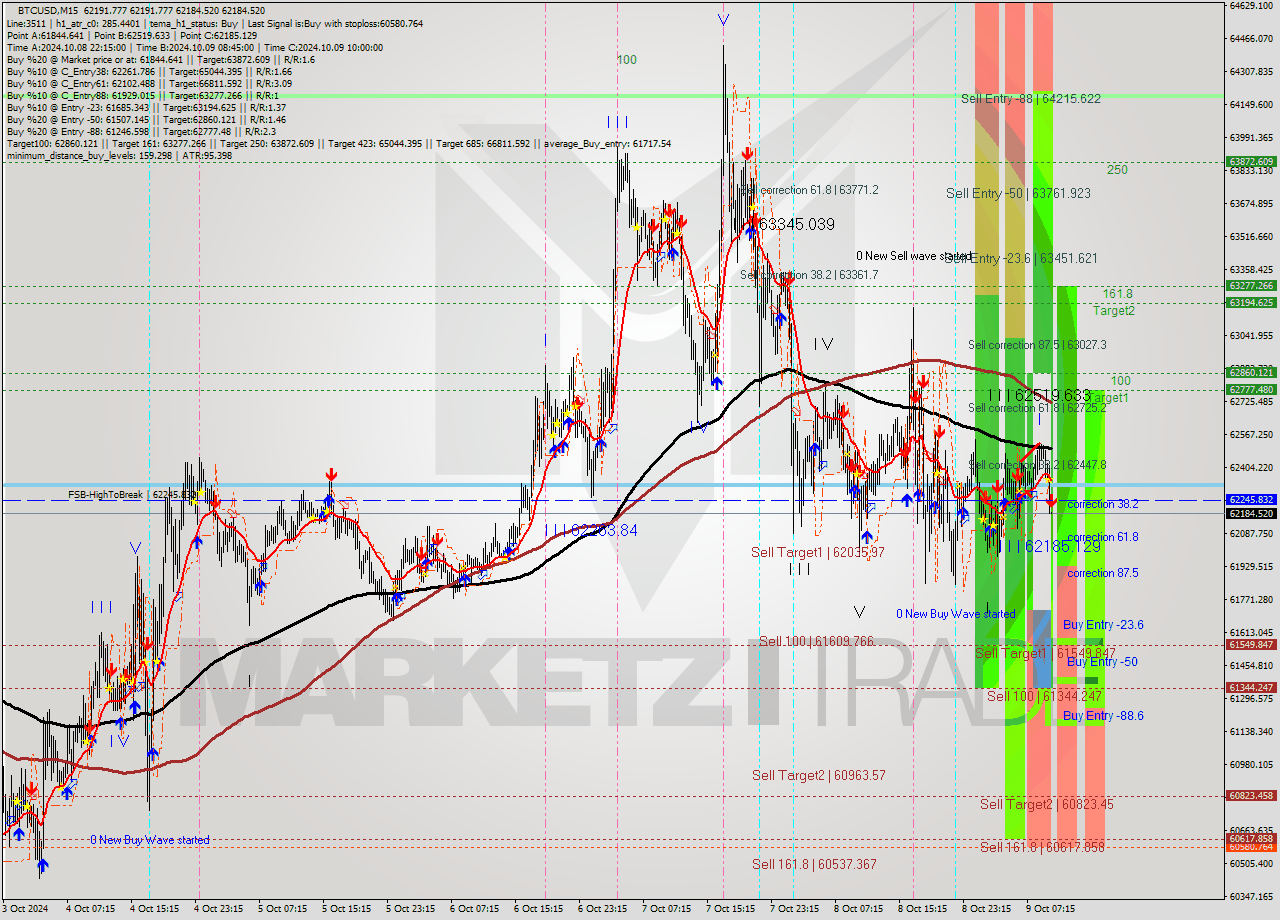Select the 63345.039 price annotation
Viewport: 1280px width, 920px height.
pos(796,225)
